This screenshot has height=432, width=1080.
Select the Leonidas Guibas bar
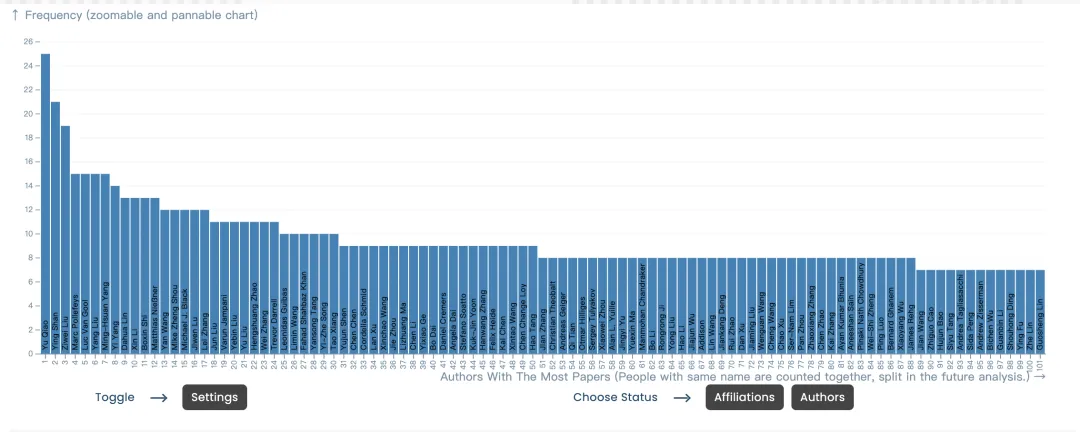284,294
